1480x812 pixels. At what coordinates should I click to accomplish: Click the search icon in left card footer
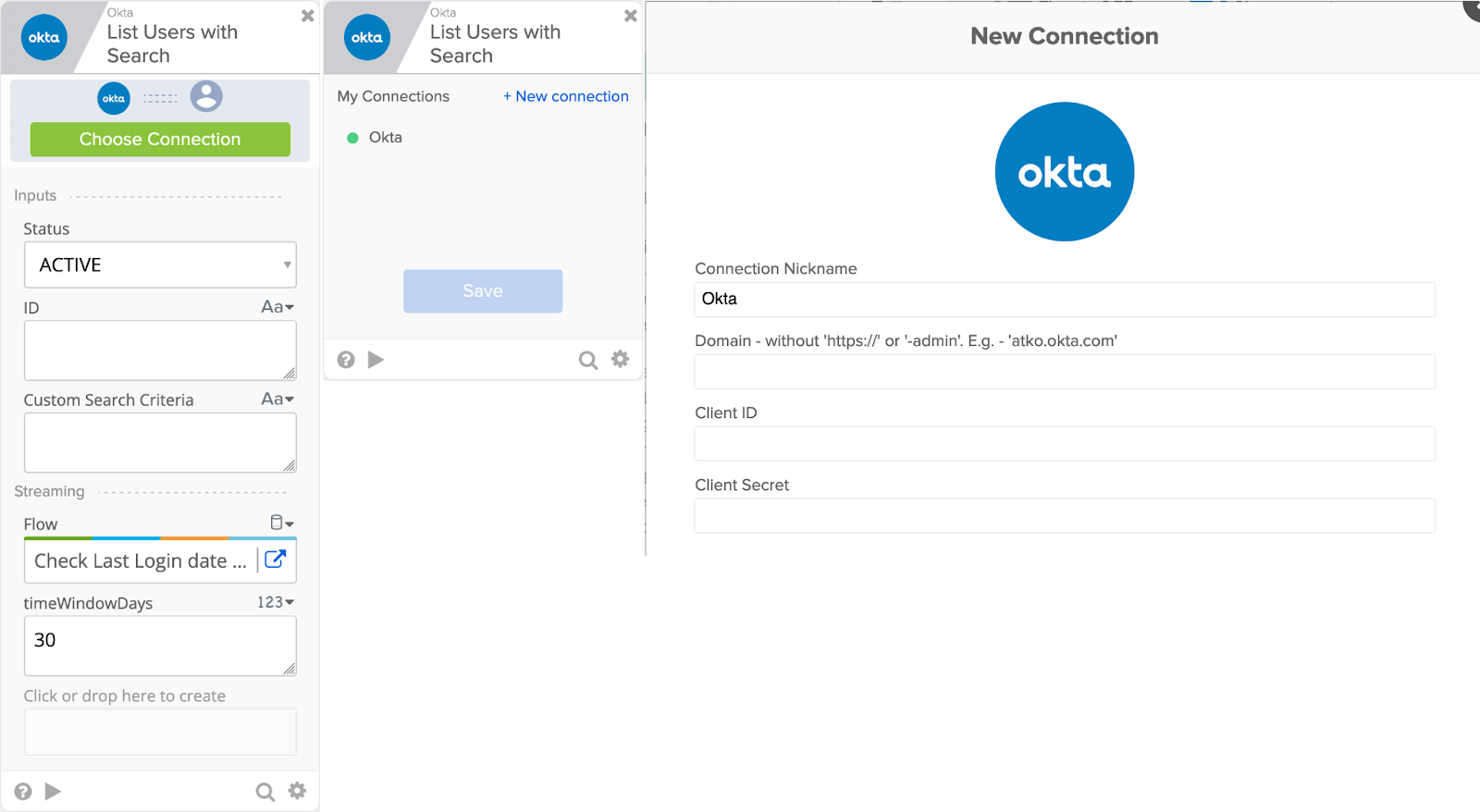coord(265,792)
